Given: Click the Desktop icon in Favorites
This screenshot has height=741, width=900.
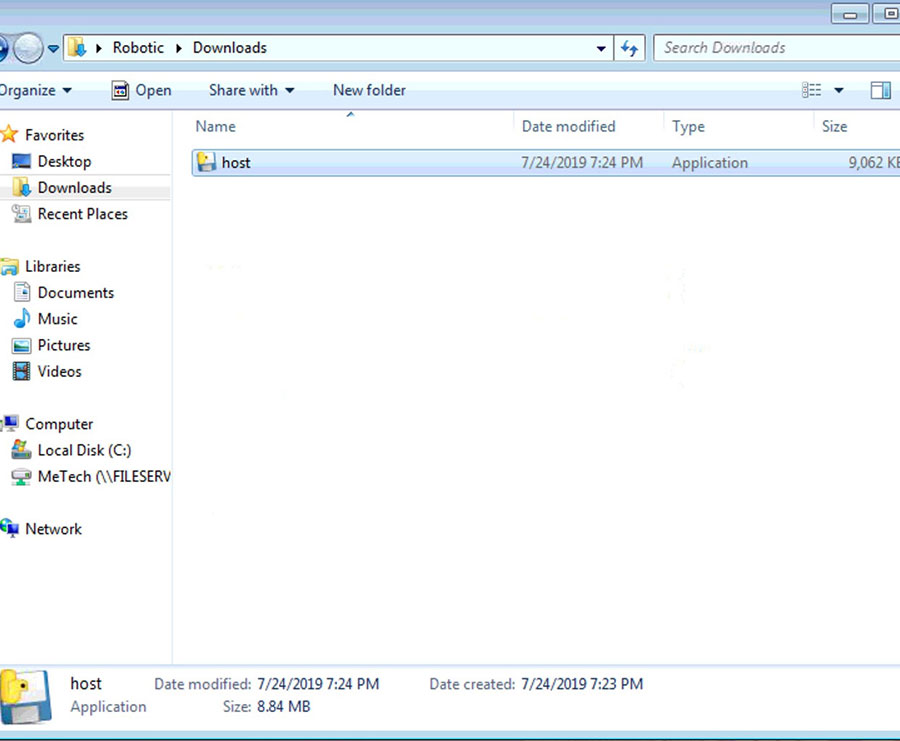Looking at the screenshot, I should pos(21,161).
